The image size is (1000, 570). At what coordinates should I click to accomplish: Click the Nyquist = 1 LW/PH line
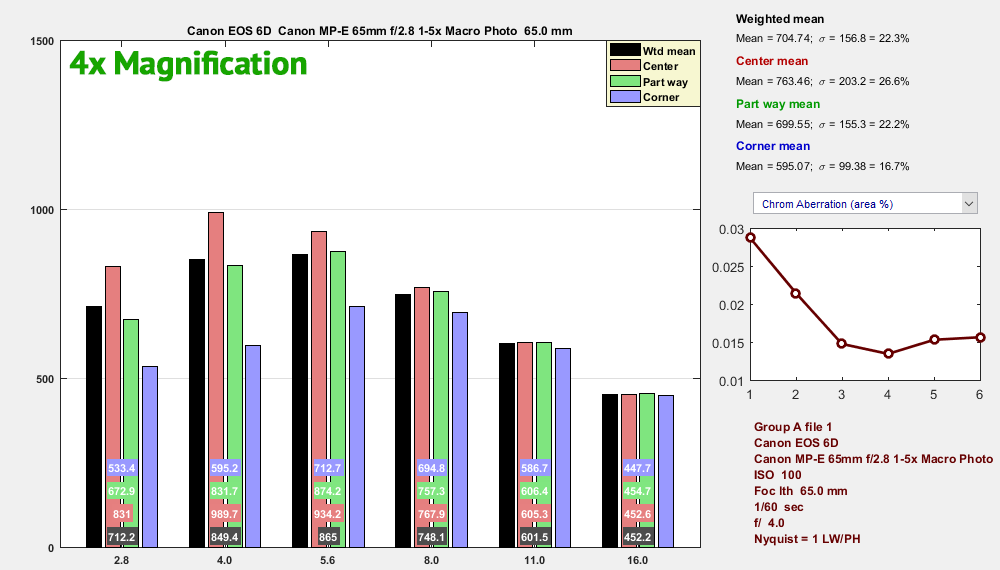[x=807, y=539]
